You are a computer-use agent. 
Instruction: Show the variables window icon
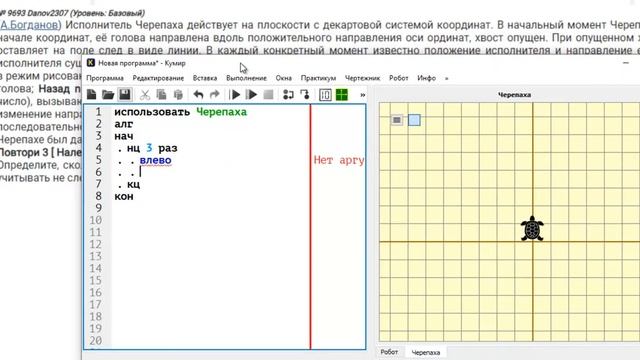325,95
